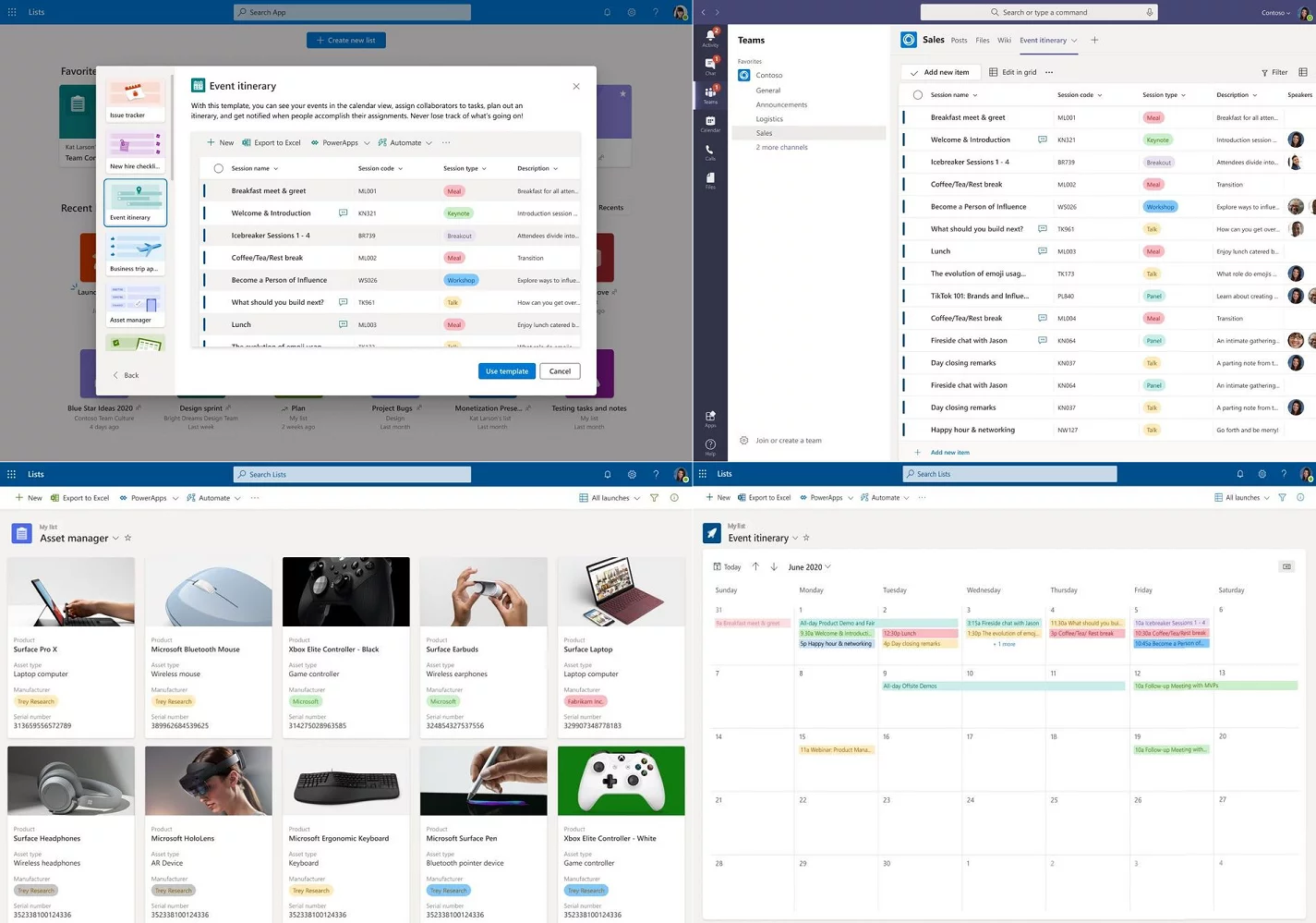Select all sessions with the circle checkbox
Image resolution: width=1316 pixels, height=923 pixels.
219,168
